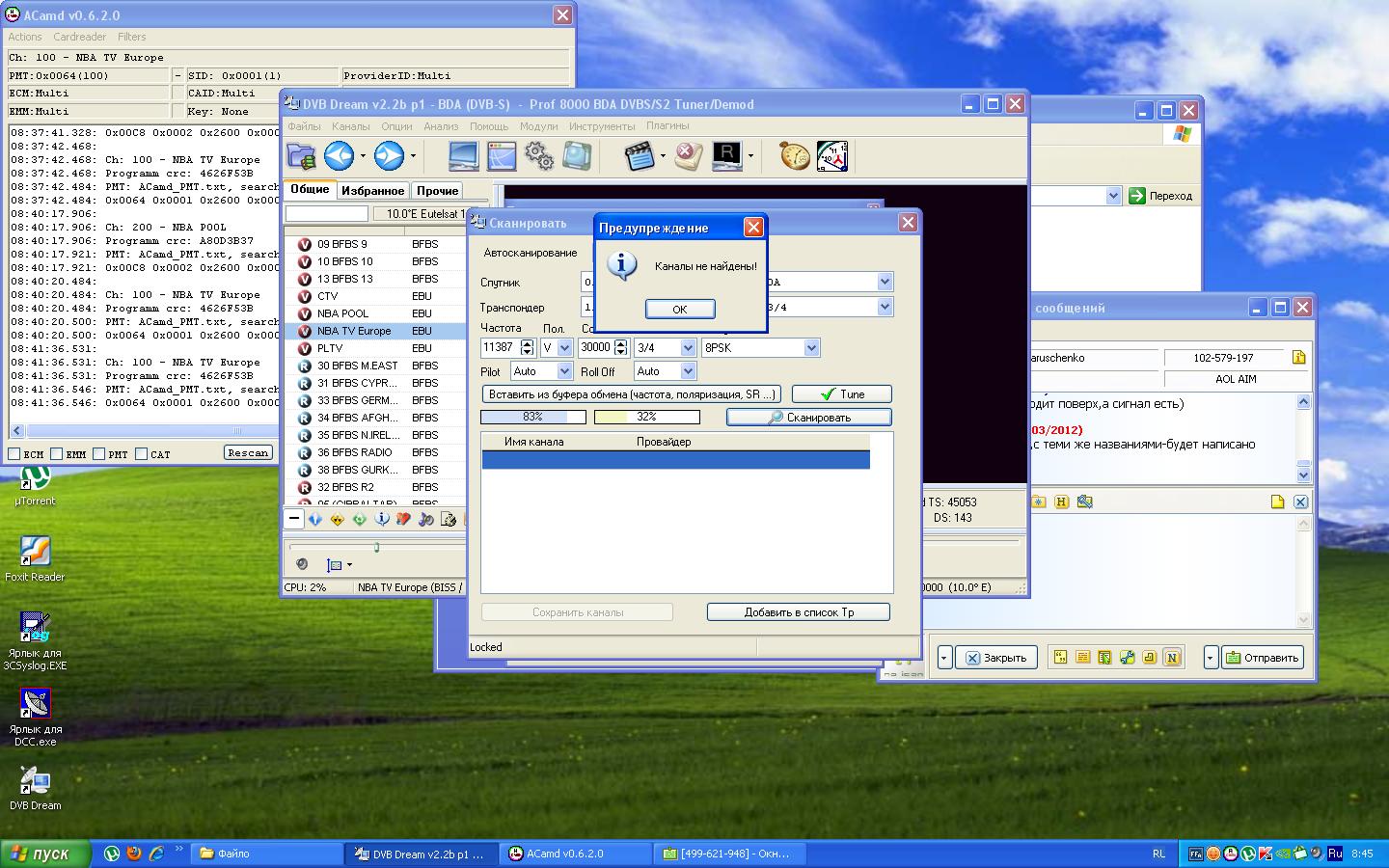Viewport: 1389px width, 868px height.
Task: Switch to the Избранное tab
Action: pyautogui.click(x=372, y=191)
